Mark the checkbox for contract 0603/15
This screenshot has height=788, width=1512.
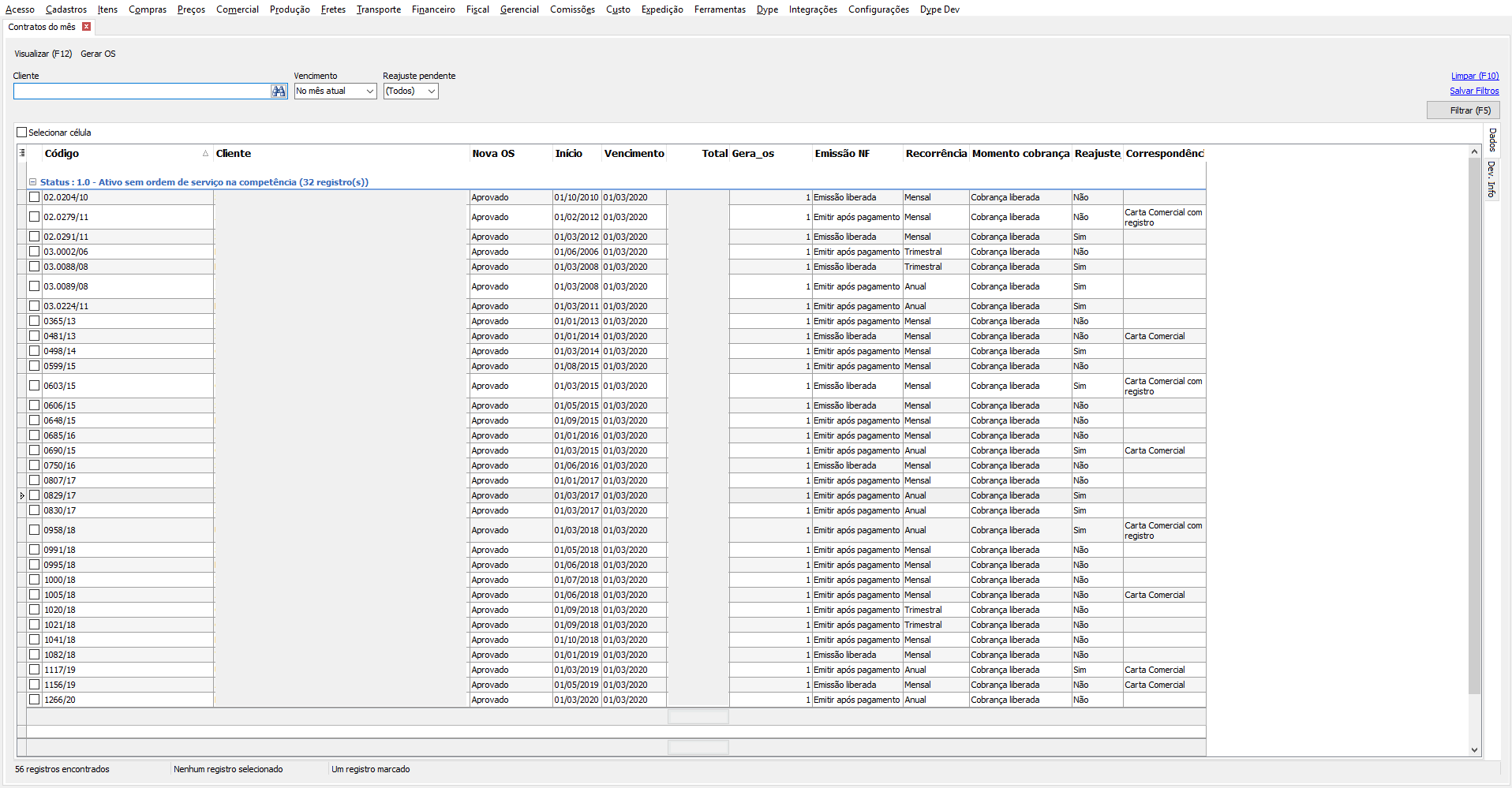coord(35,386)
